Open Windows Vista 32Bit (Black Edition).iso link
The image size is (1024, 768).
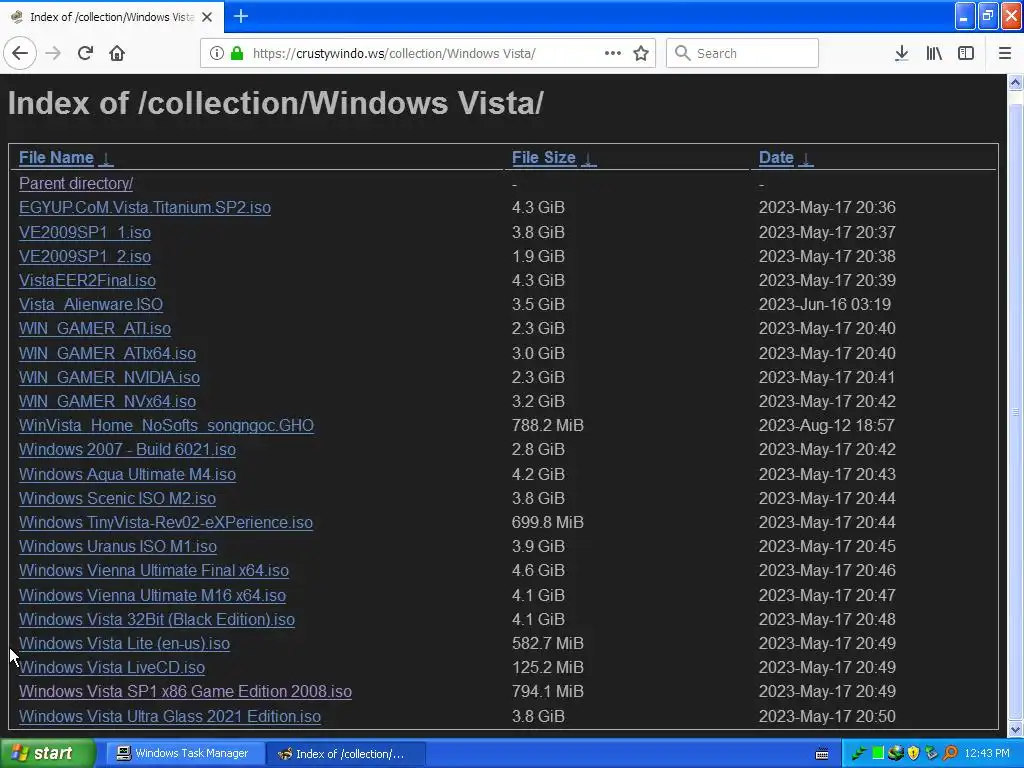click(x=157, y=620)
